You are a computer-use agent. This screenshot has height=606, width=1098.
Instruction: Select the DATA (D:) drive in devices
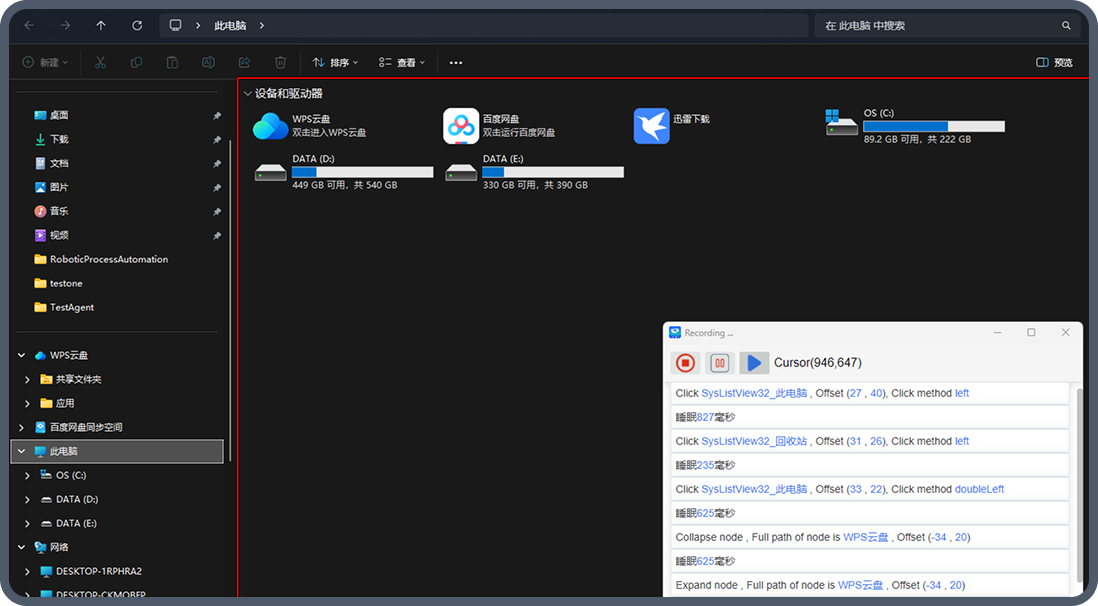pyautogui.click(x=270, y=172)
